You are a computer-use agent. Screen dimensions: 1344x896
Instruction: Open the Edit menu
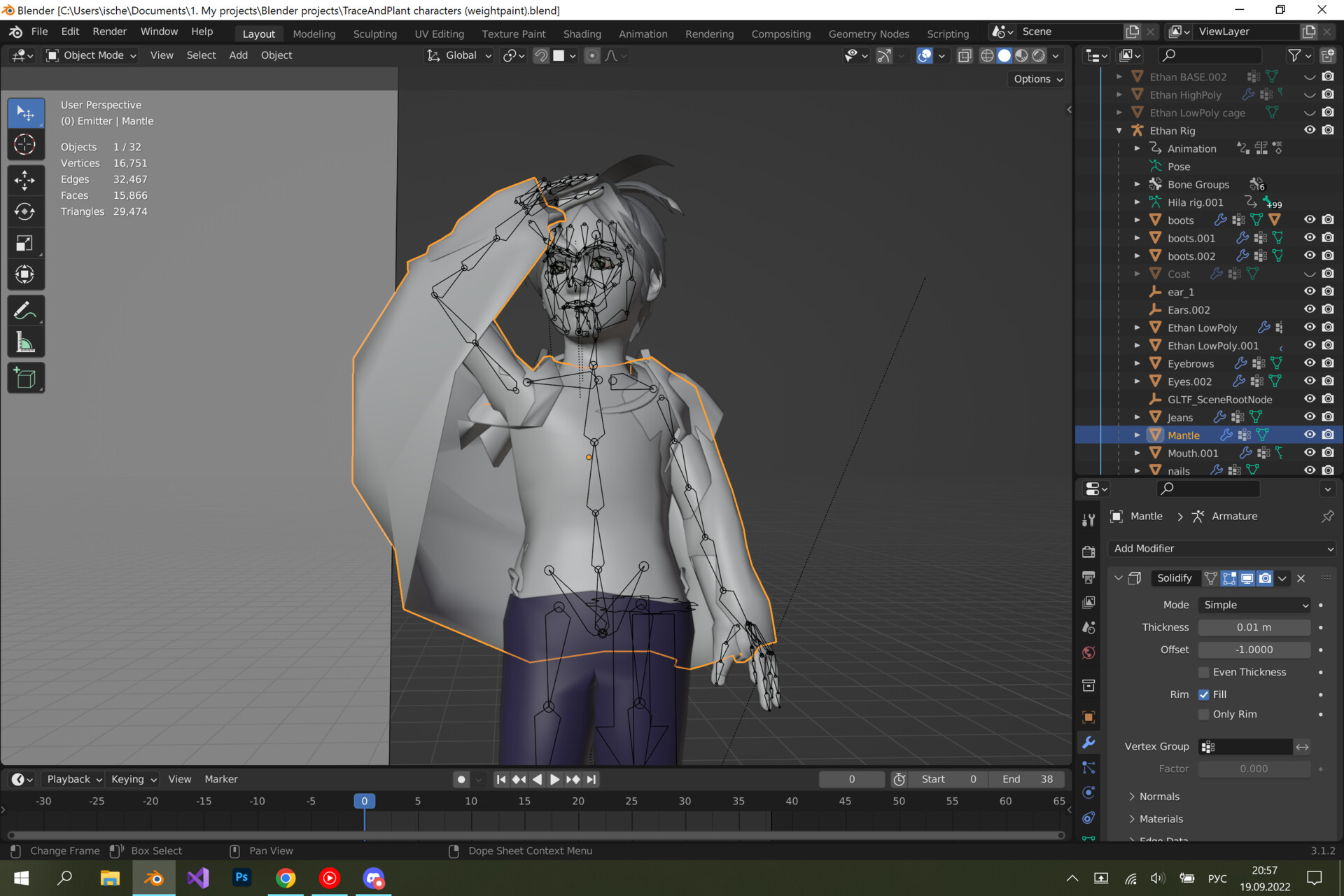69,31
